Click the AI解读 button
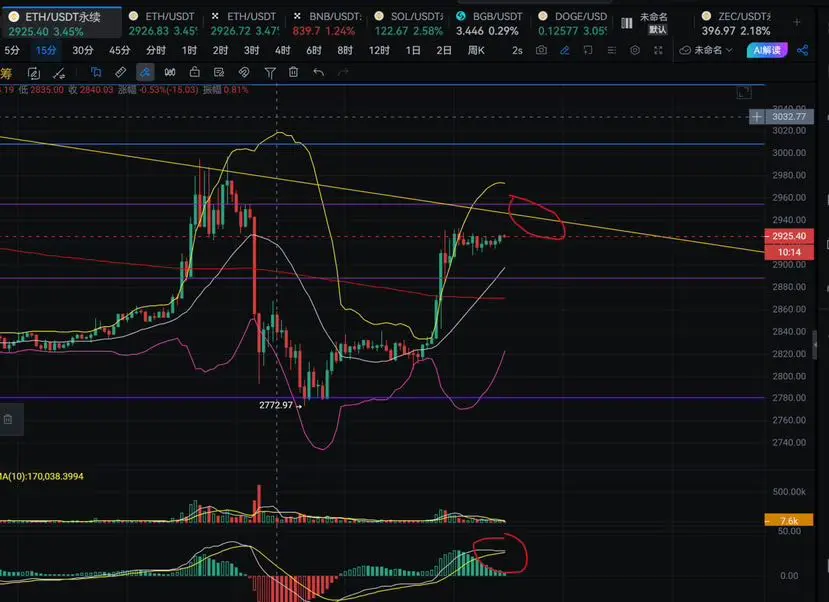This screenshot has height=602, width=829. (x=767, y=50)
